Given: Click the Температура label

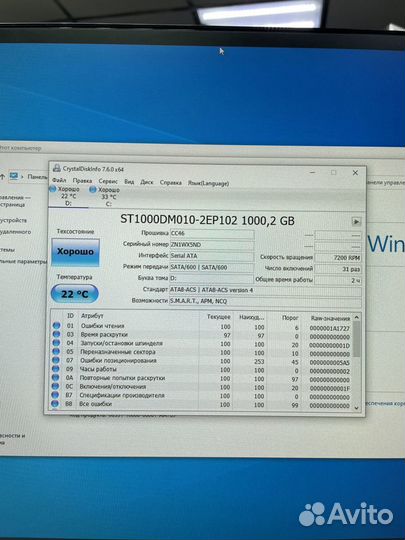Looking at the screenshot, I should point(74,277).
